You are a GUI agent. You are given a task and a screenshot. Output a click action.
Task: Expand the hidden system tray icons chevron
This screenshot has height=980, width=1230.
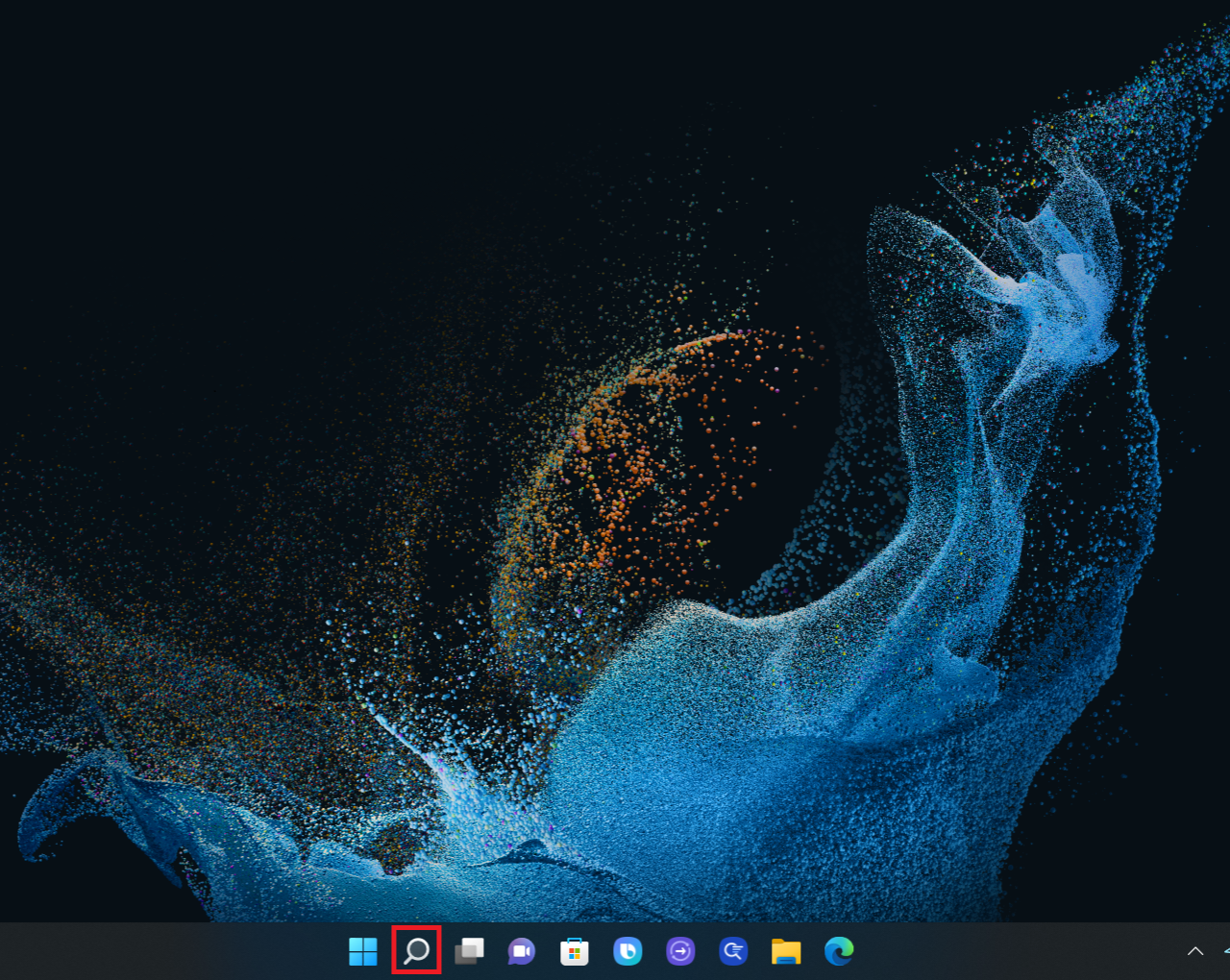[x=1195, y=951]
